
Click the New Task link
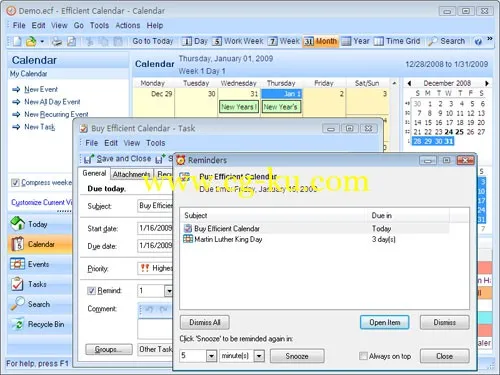click(x=39, y=127)
